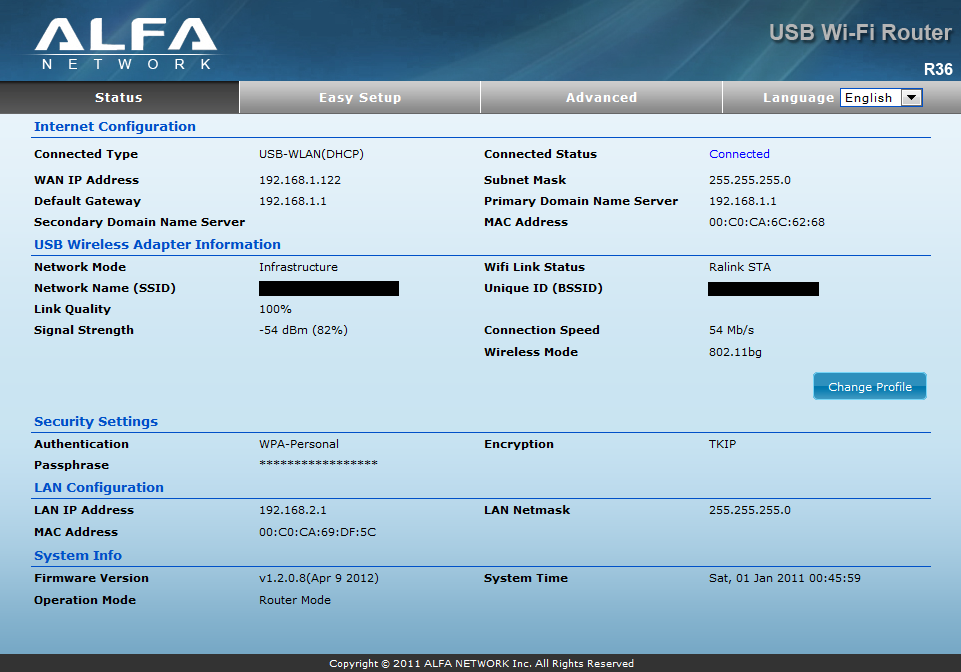Click the WPA-Personal authentication value
This screenshot has width=961, height=672.
(x=298, y=444)
